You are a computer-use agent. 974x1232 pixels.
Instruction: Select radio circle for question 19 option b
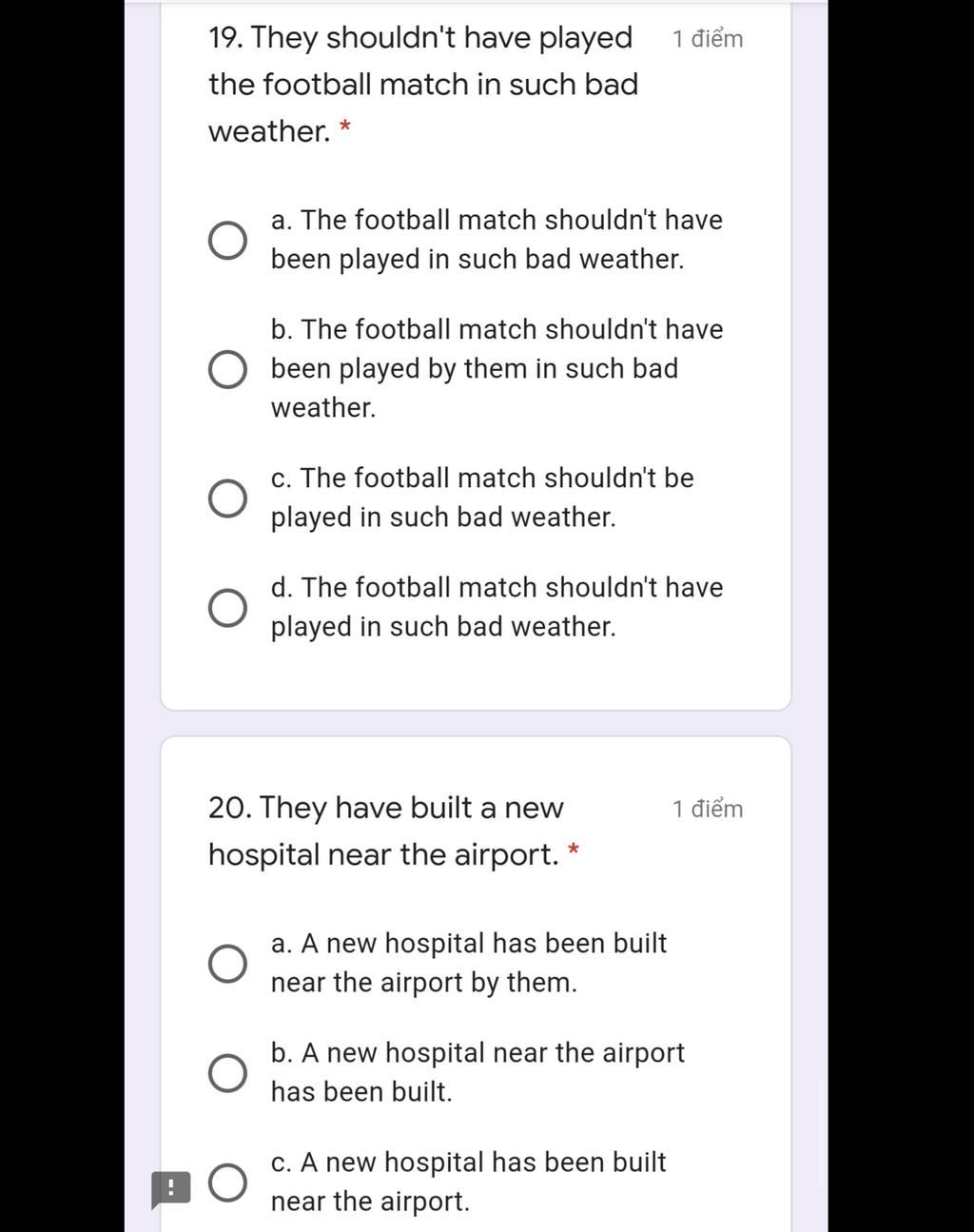click(x=227, y=369)
